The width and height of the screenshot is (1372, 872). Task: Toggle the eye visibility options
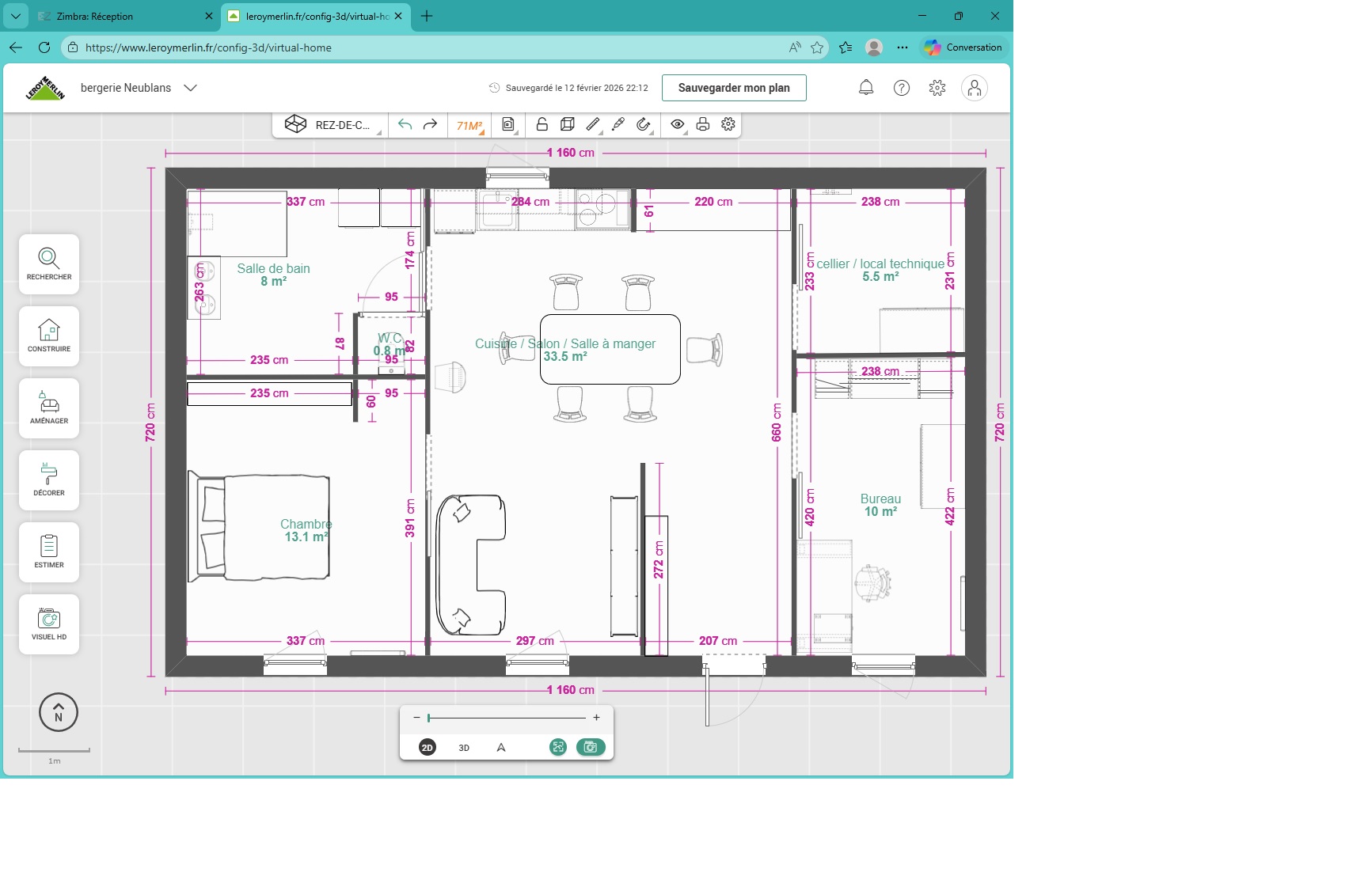coord(678,124)
